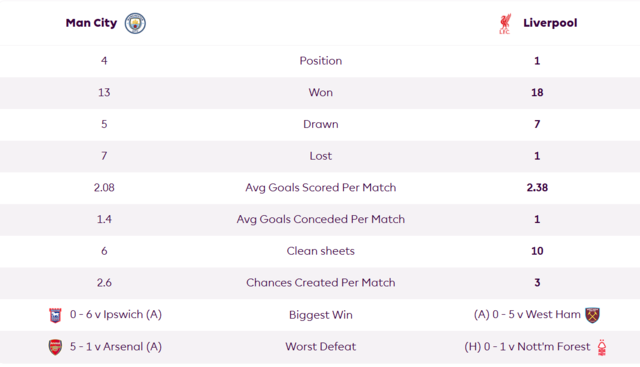Open the 0 - 1 v Nott'm Forest defeat
This screenshot has height=367, width=640.
[x=527, y=347]
